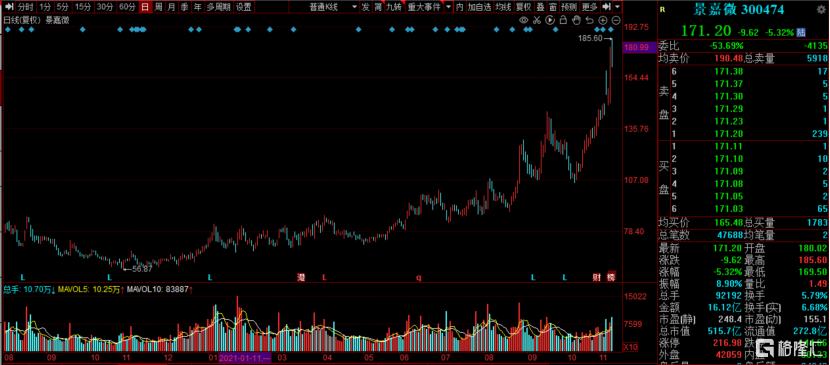
Task: Toggle the 内 toolbar button
Action: [x=459, y=7]
